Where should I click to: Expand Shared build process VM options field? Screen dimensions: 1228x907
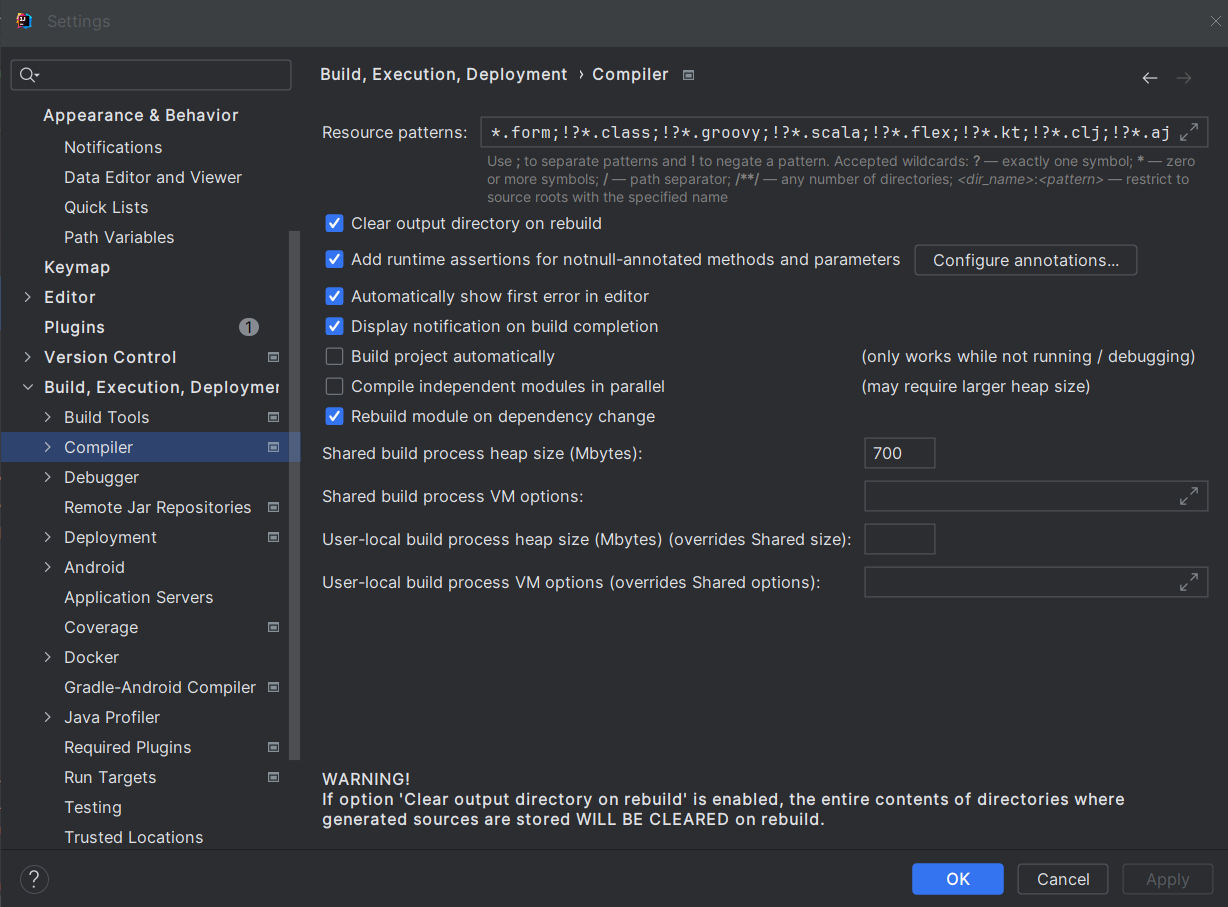[1189, 496]
